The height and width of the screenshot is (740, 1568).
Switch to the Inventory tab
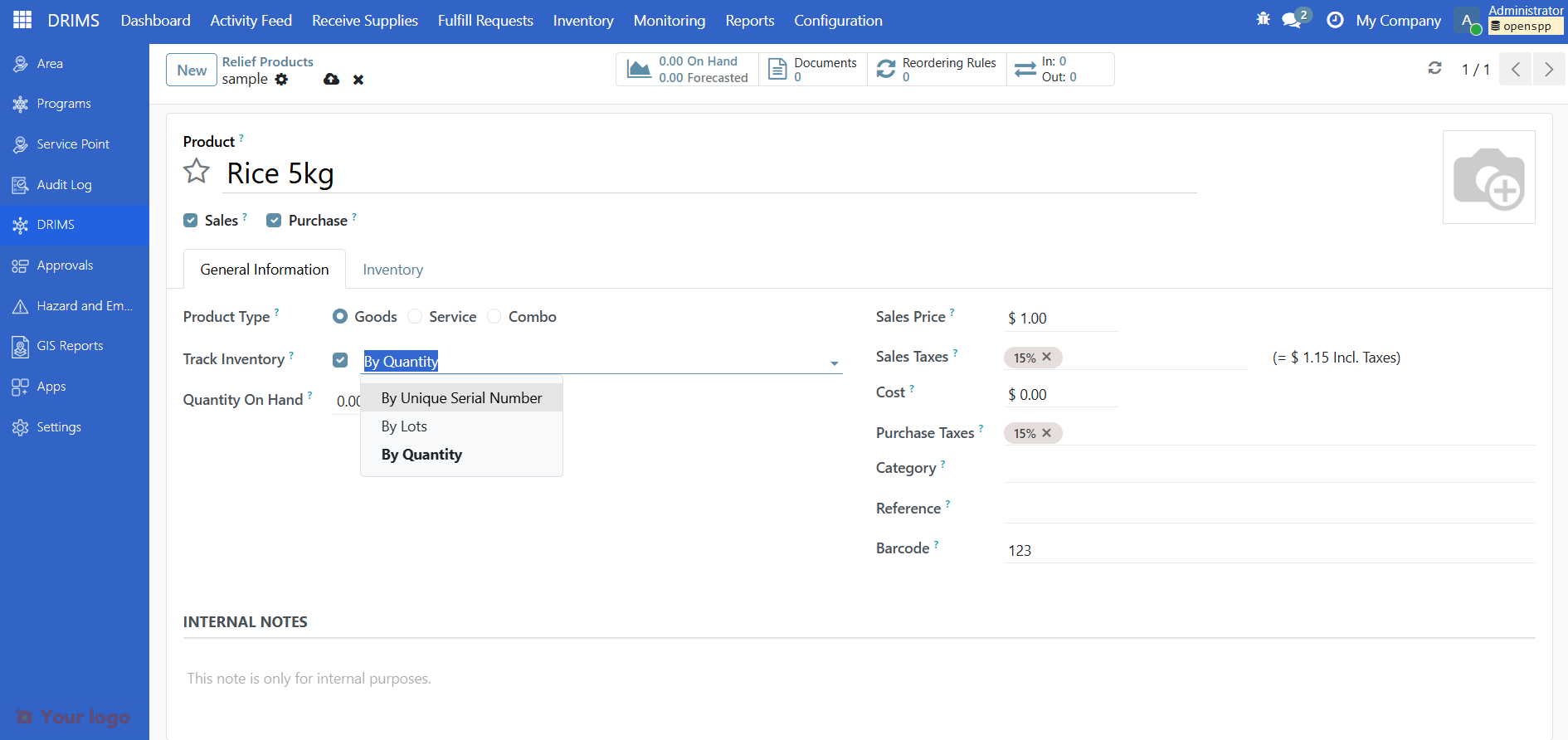pyautogui.click(x=393, y=270)
